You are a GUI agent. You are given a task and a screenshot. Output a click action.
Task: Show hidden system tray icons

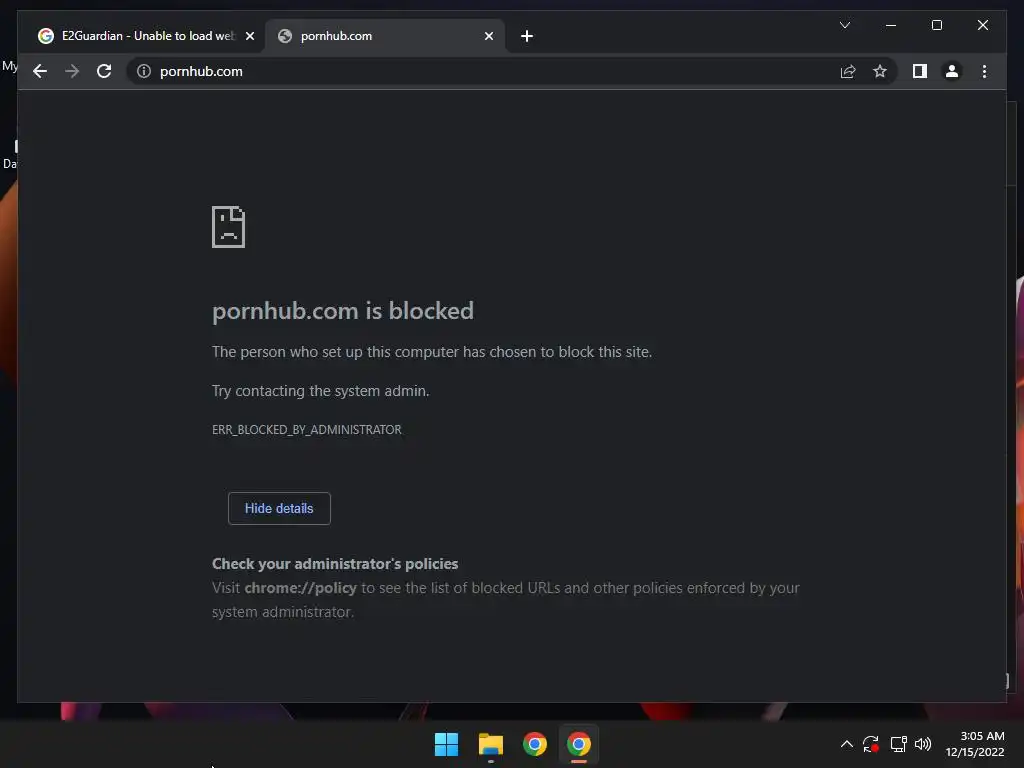coord(846,744)
